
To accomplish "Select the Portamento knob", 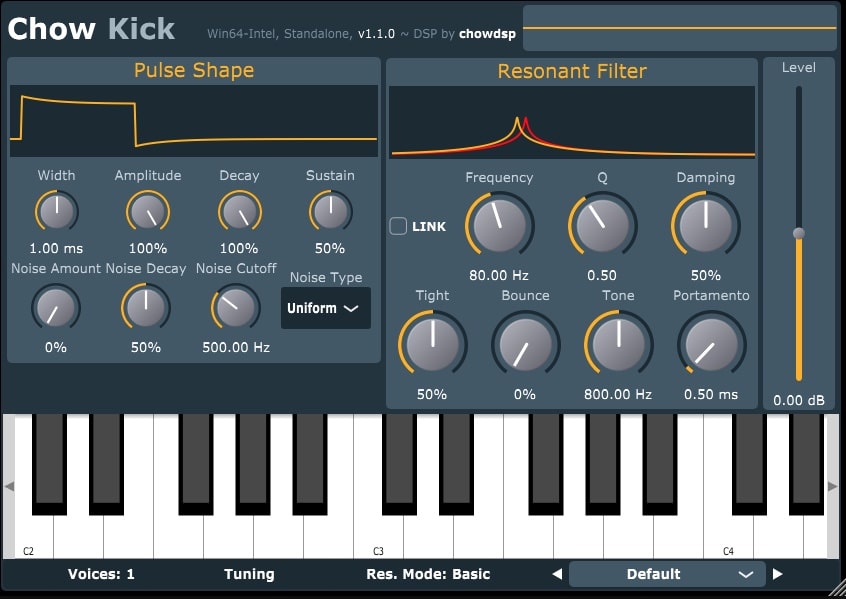I will click(x=712, y=344).
